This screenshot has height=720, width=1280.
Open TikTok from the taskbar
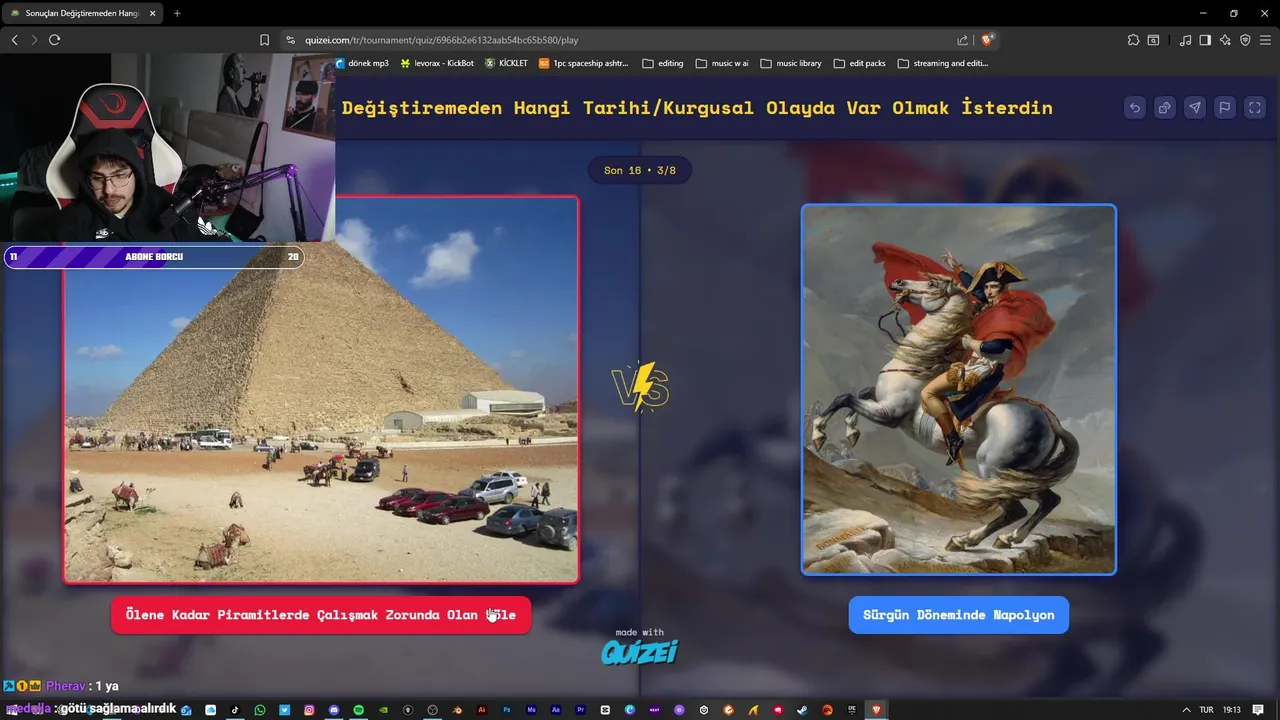coord(235,710)
